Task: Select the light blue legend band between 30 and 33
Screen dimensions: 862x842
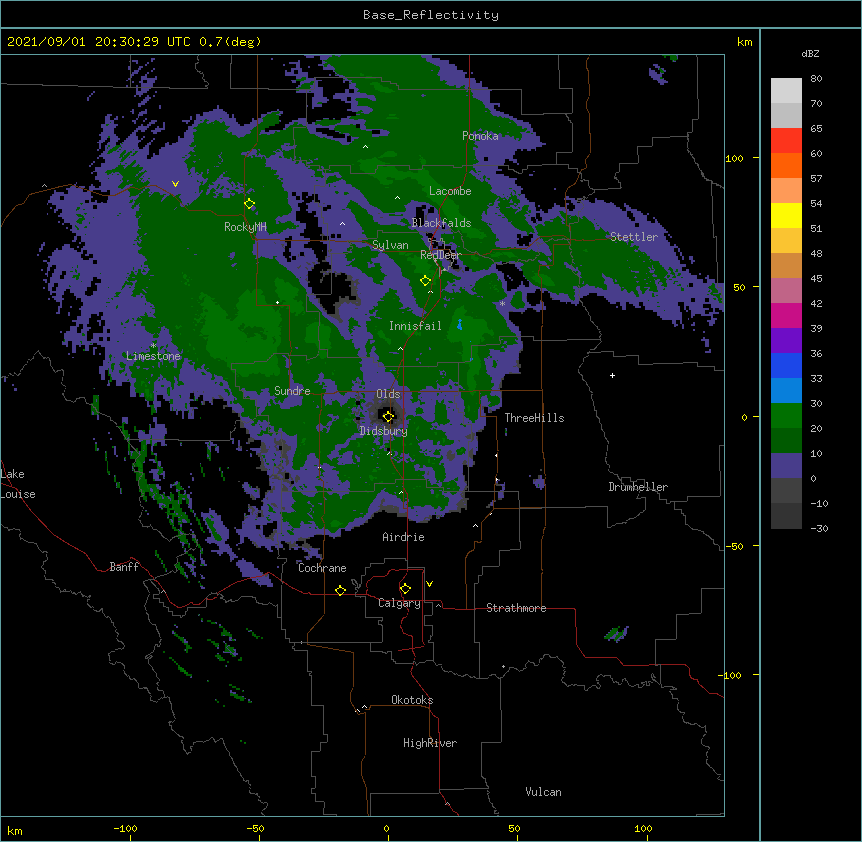Action: pyautogui.click(x=786, y=391)
